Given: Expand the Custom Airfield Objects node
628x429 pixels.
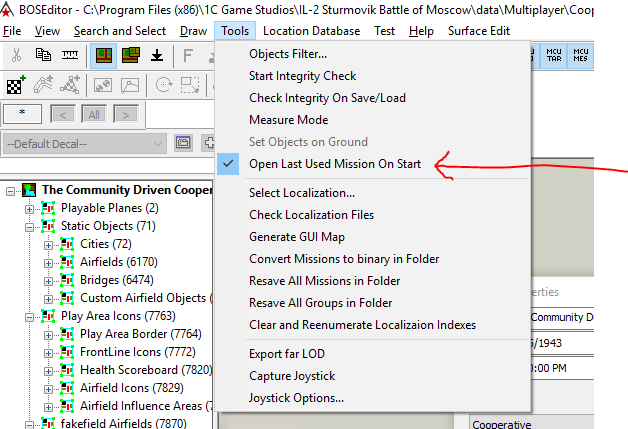Looking at the screenshot, I should click(x=48, y=300).
